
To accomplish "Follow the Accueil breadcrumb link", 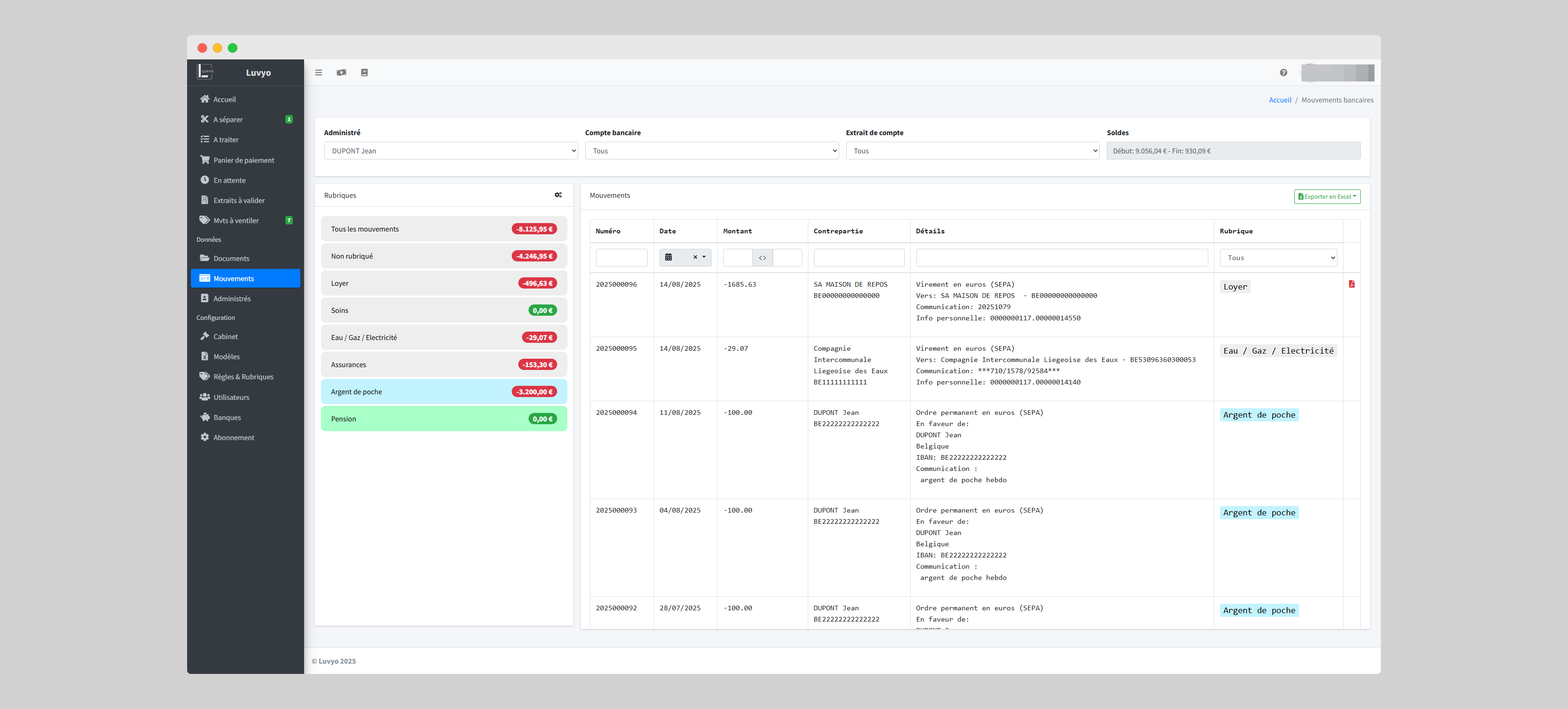I will [x=1279, y=100].
